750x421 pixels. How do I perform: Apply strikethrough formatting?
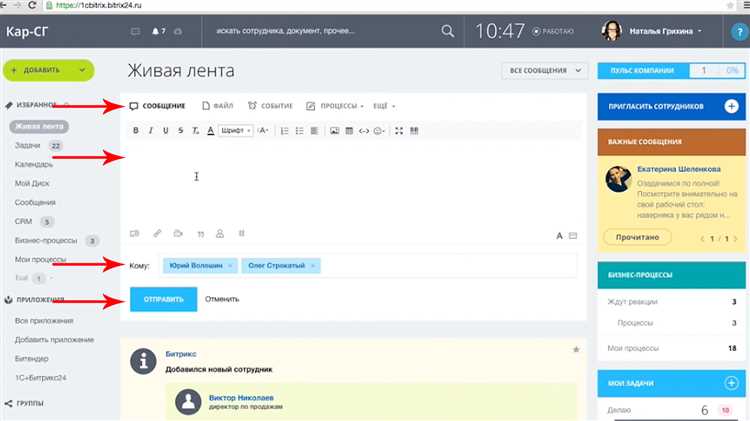tap(180, 131)
